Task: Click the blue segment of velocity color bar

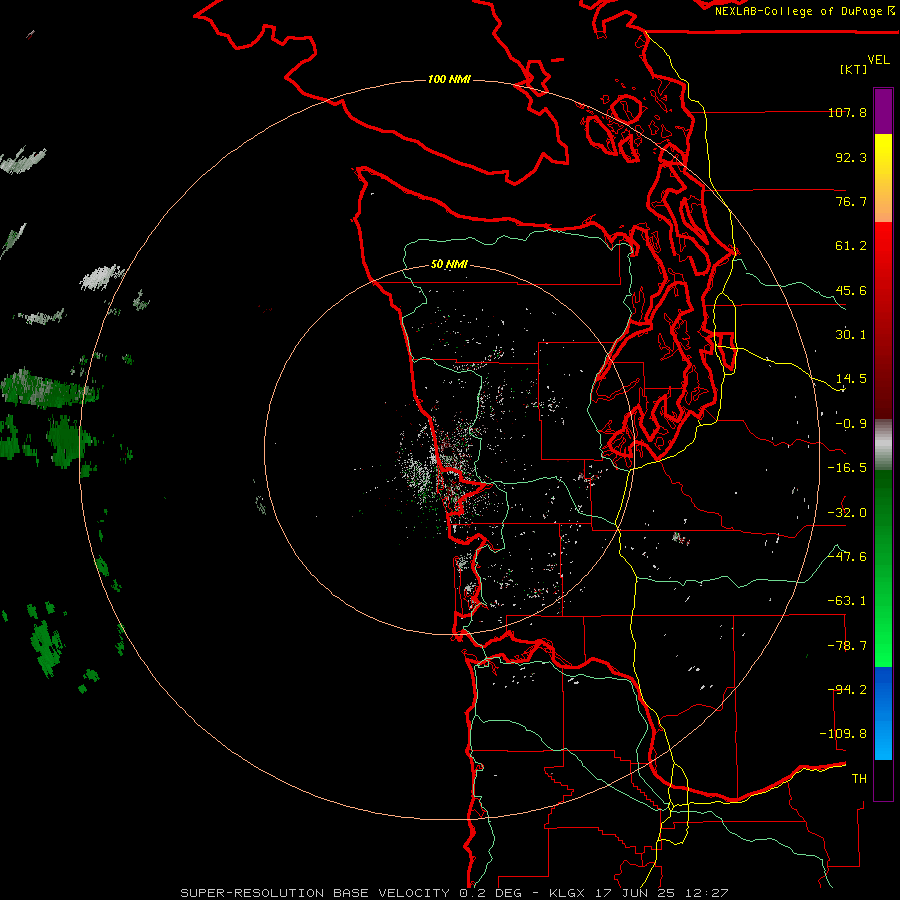Action: pos(883,713)
